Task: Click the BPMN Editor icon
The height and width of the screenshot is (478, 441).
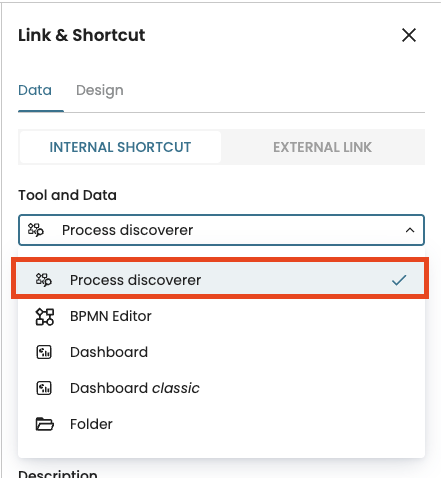Action: [44, 316]
